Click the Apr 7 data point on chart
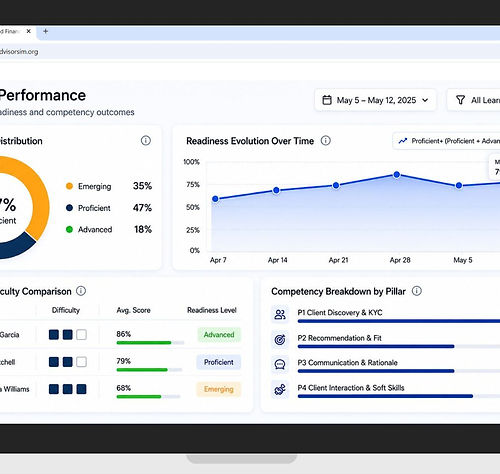The height and width of the screenshot is (474, 500). tap(215, 199)
